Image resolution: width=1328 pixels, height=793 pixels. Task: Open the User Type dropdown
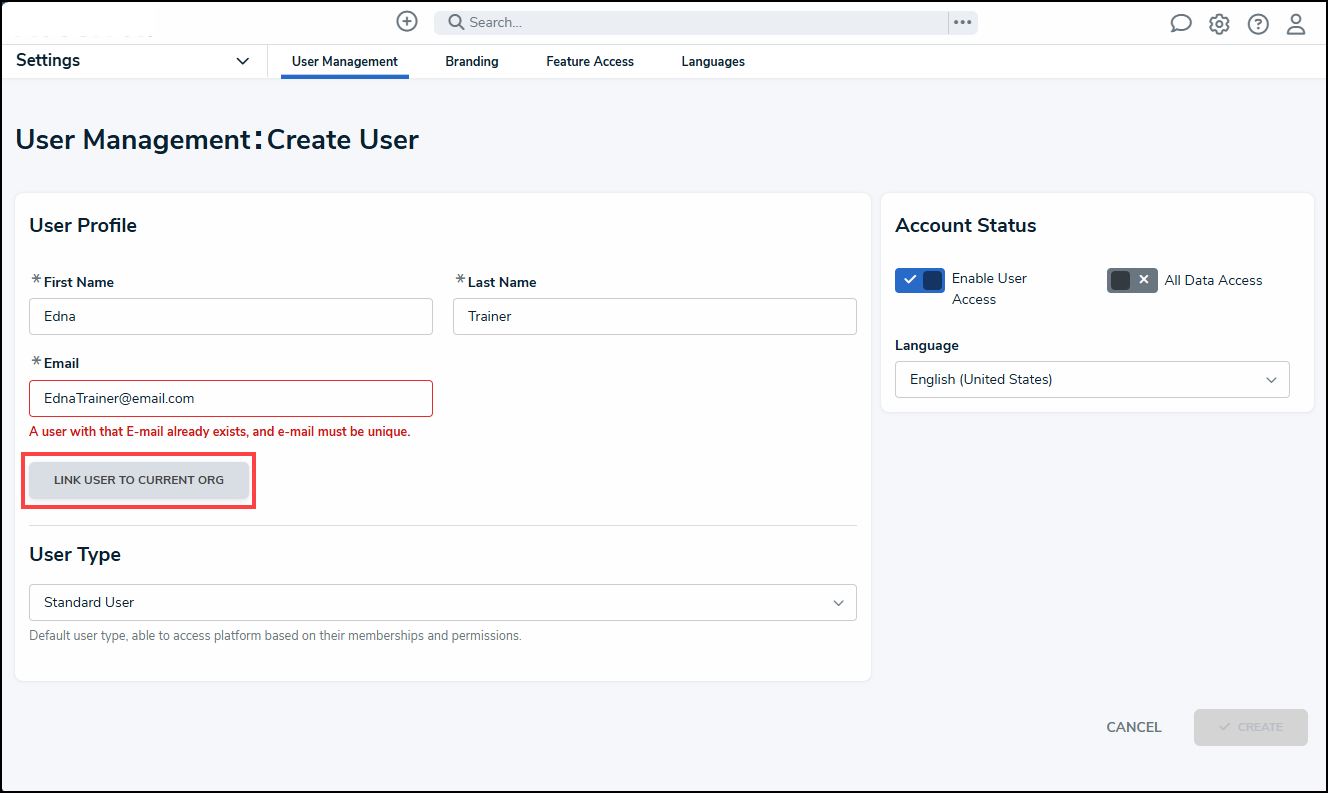tap(443, 602)
